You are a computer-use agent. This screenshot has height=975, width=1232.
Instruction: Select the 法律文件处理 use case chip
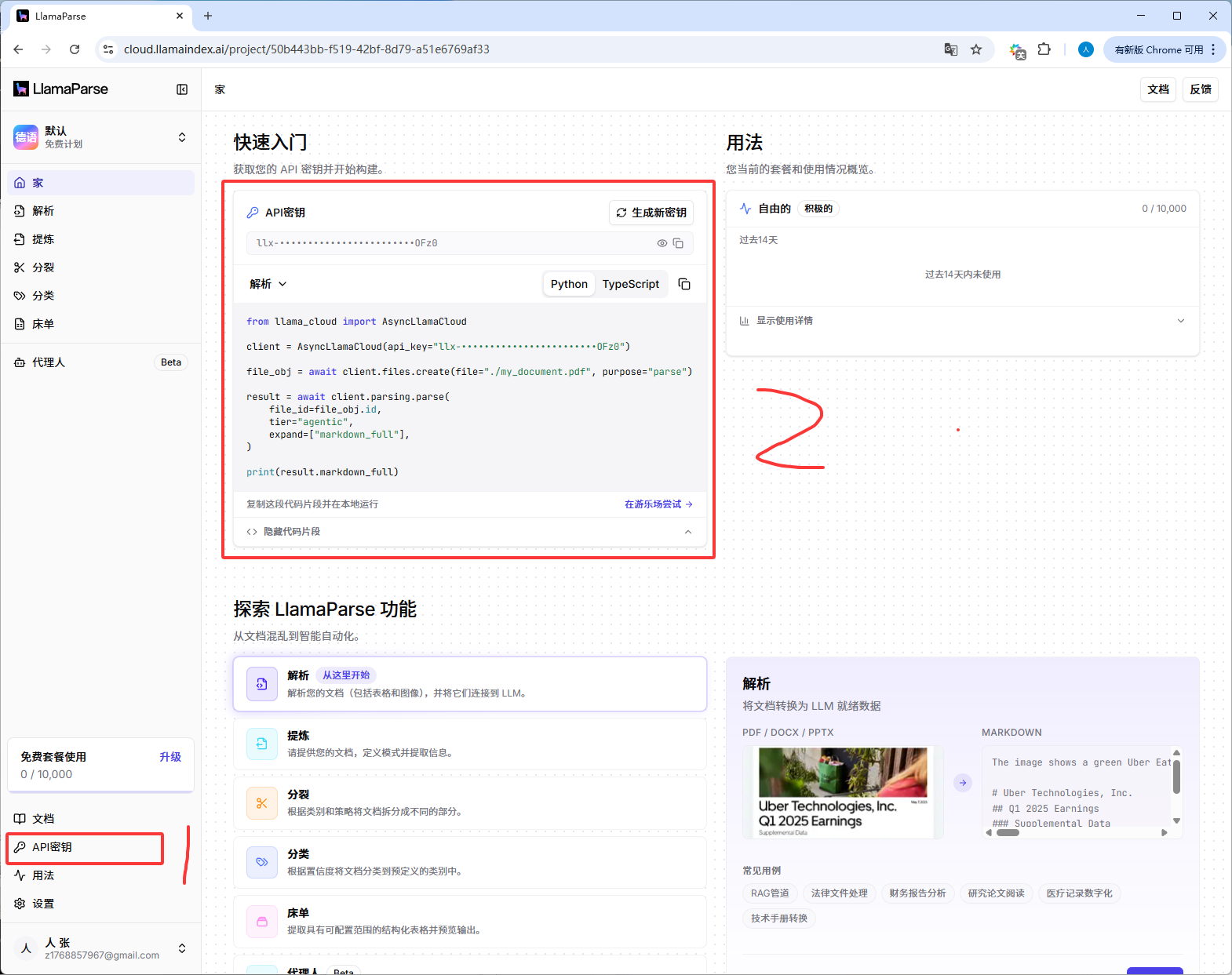click(840, 893)
